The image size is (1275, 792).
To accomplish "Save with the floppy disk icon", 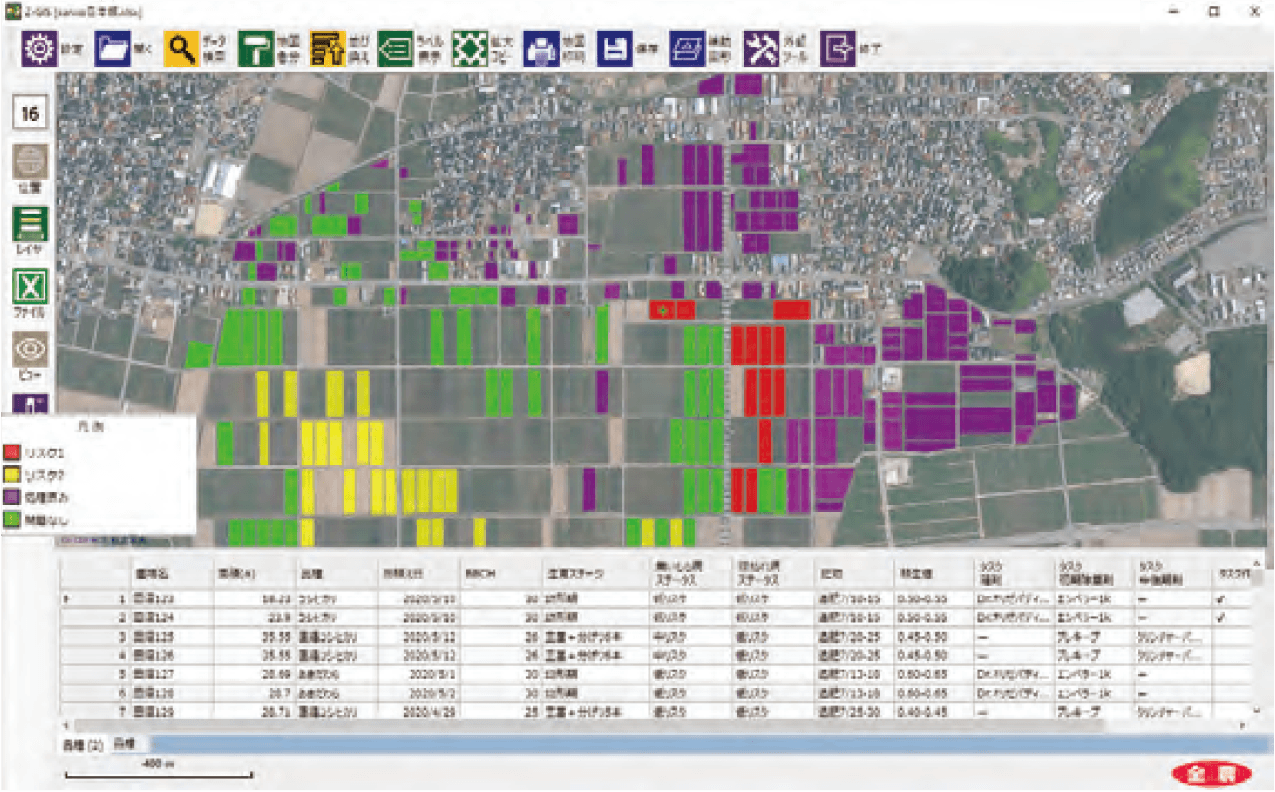I will click(x=614, y=48).
